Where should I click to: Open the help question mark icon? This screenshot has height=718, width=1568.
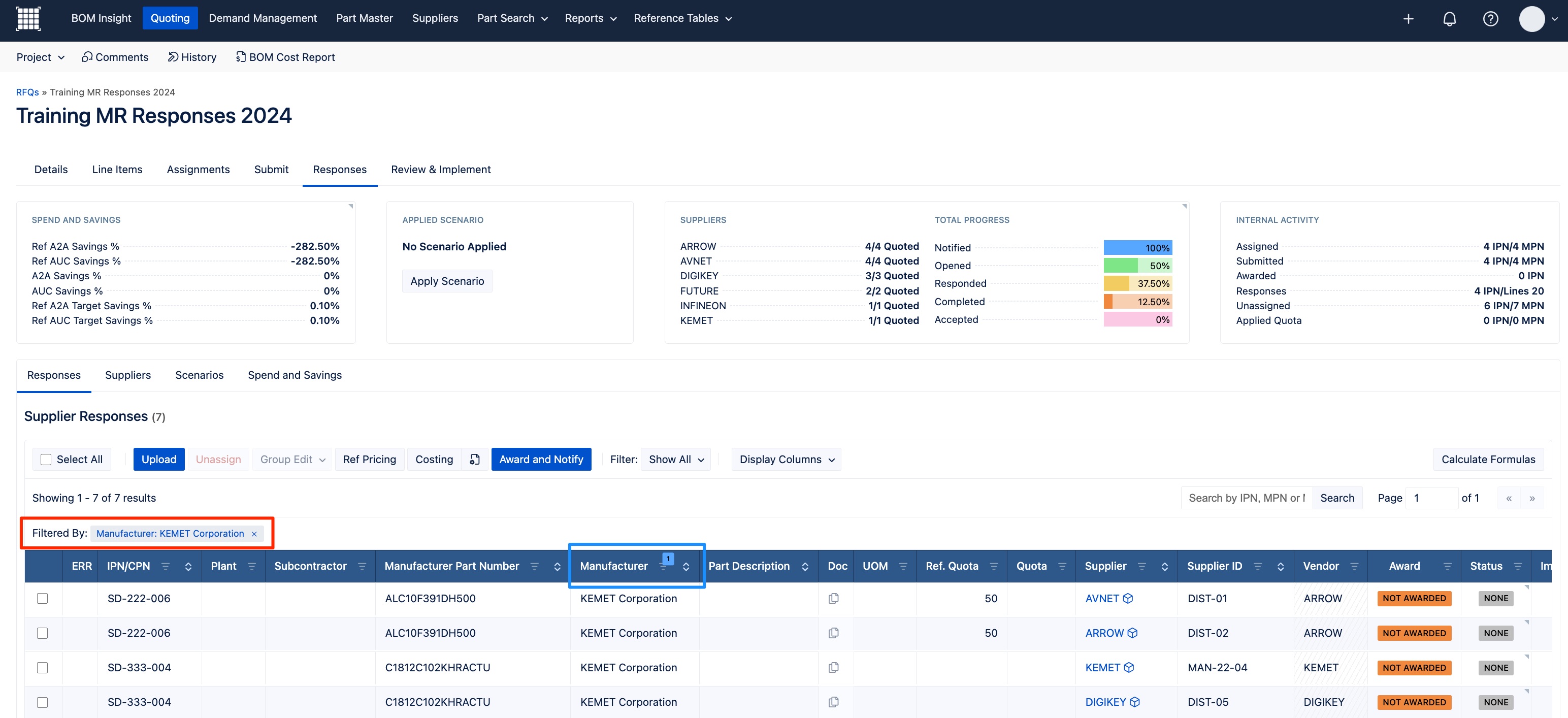[1490, 19]
